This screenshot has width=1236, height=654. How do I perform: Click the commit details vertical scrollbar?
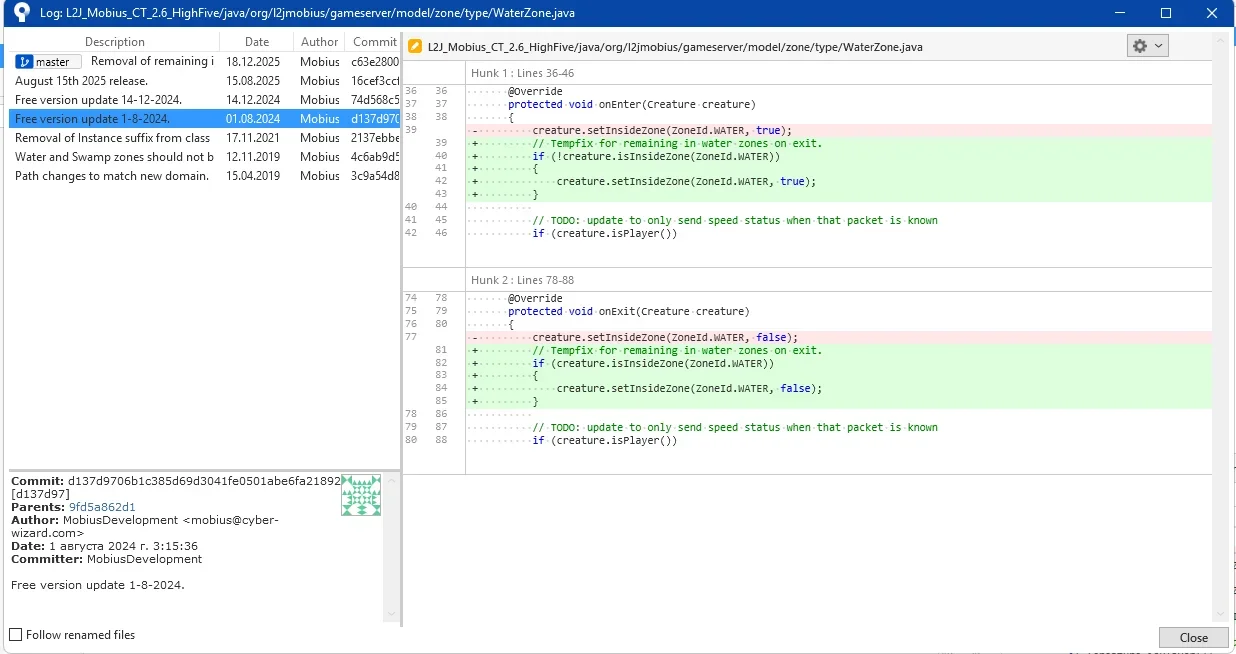point(391,548)
